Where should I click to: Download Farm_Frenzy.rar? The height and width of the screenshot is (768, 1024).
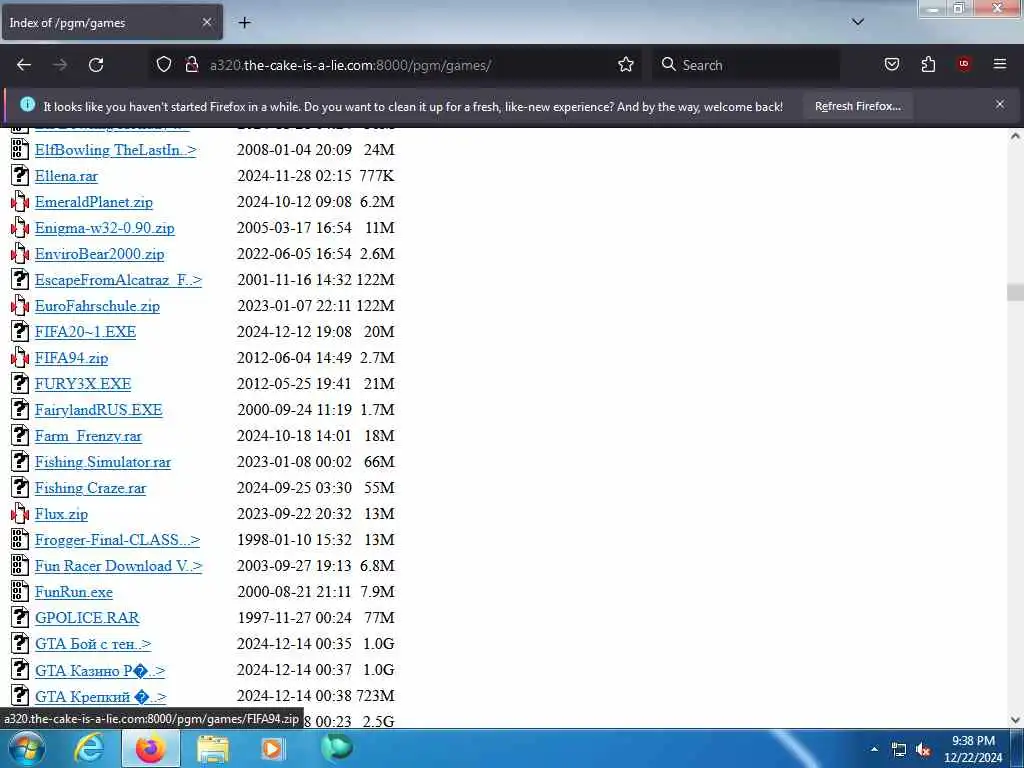88,436
